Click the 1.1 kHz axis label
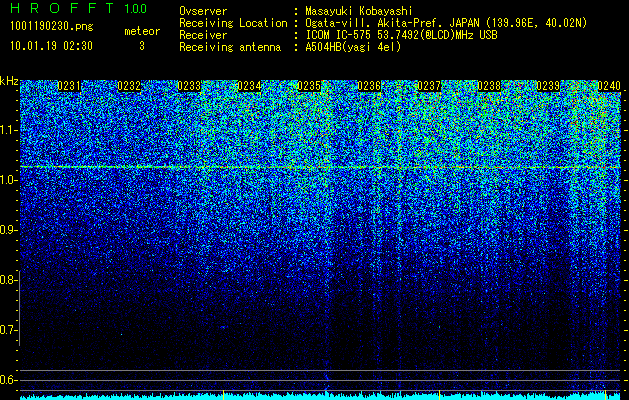629x400 pixels. 7,130
